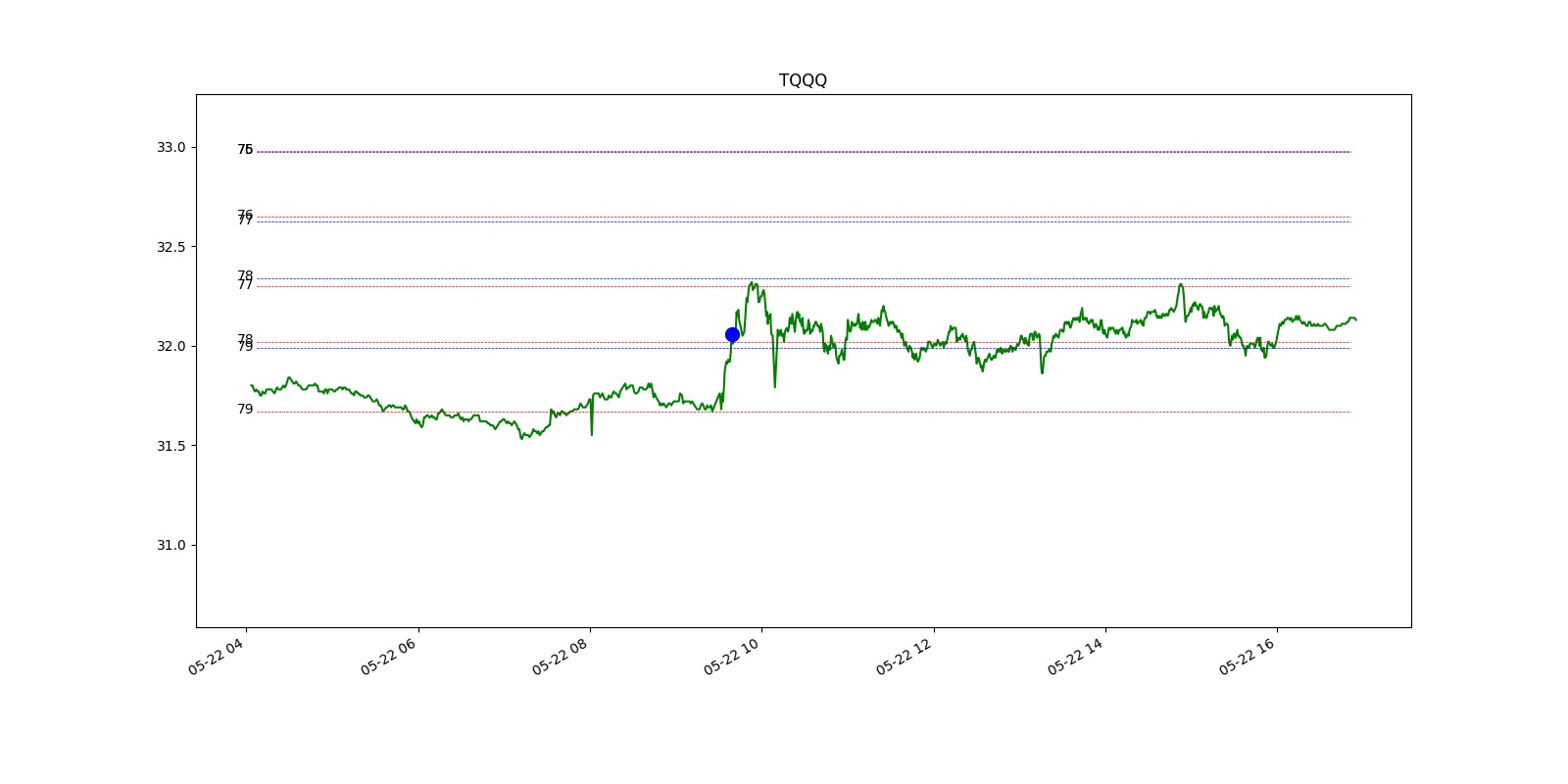
Task: Click the 05-22 08 x-axis label
Action: point(561,656)
